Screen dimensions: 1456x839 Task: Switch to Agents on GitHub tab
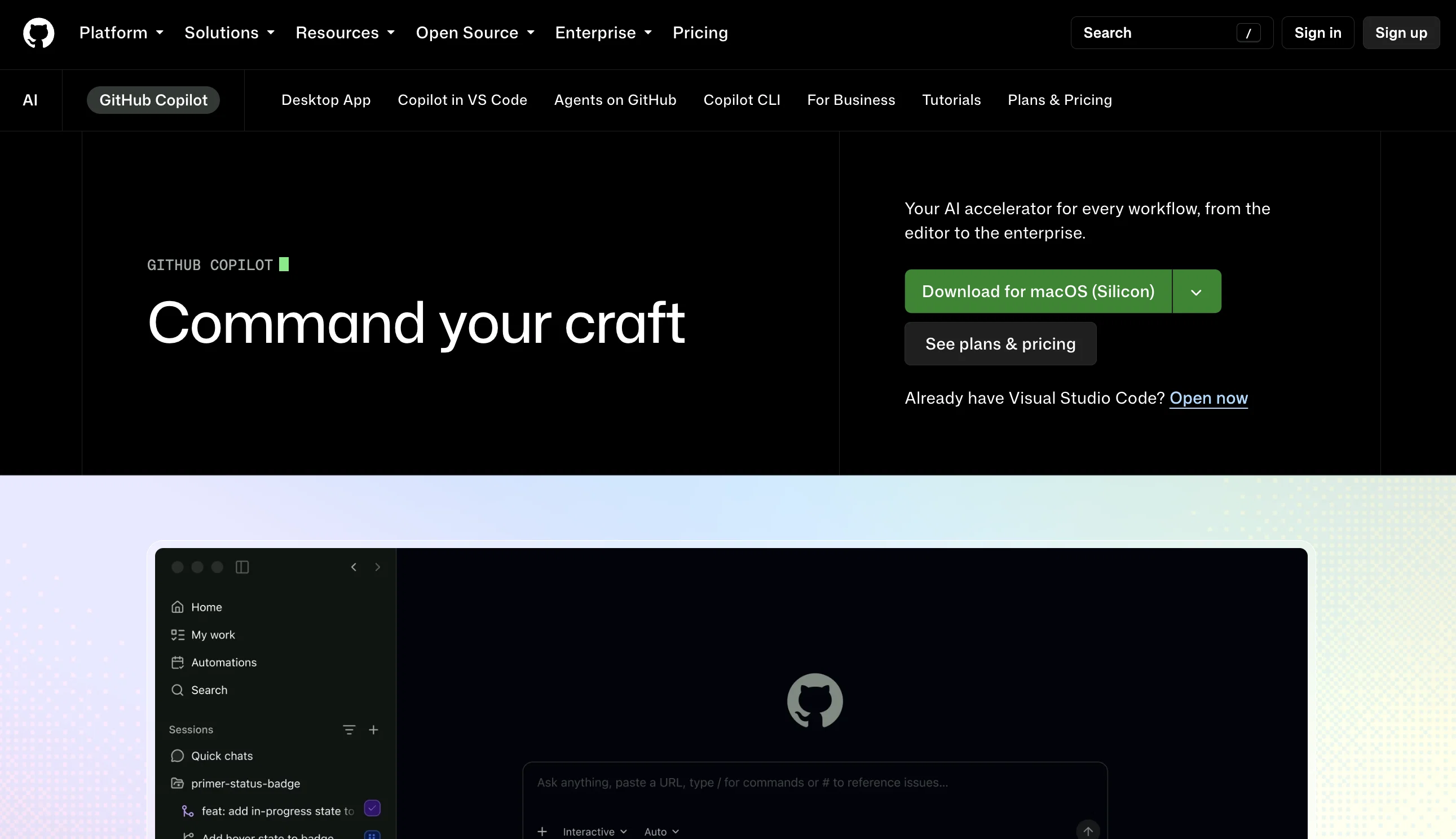[x=615, y=100]
